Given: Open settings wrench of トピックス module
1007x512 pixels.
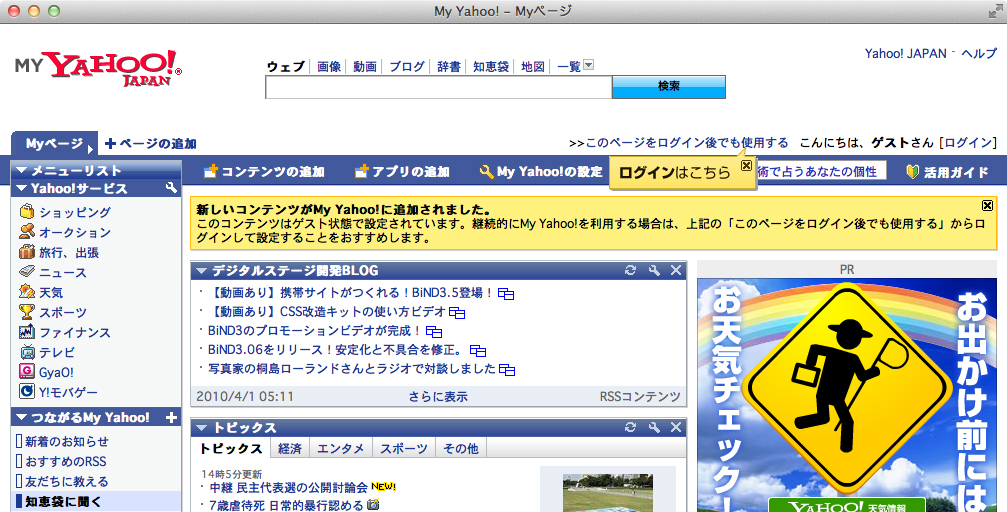Looking at the screenshot, I should tap(654, 427).
